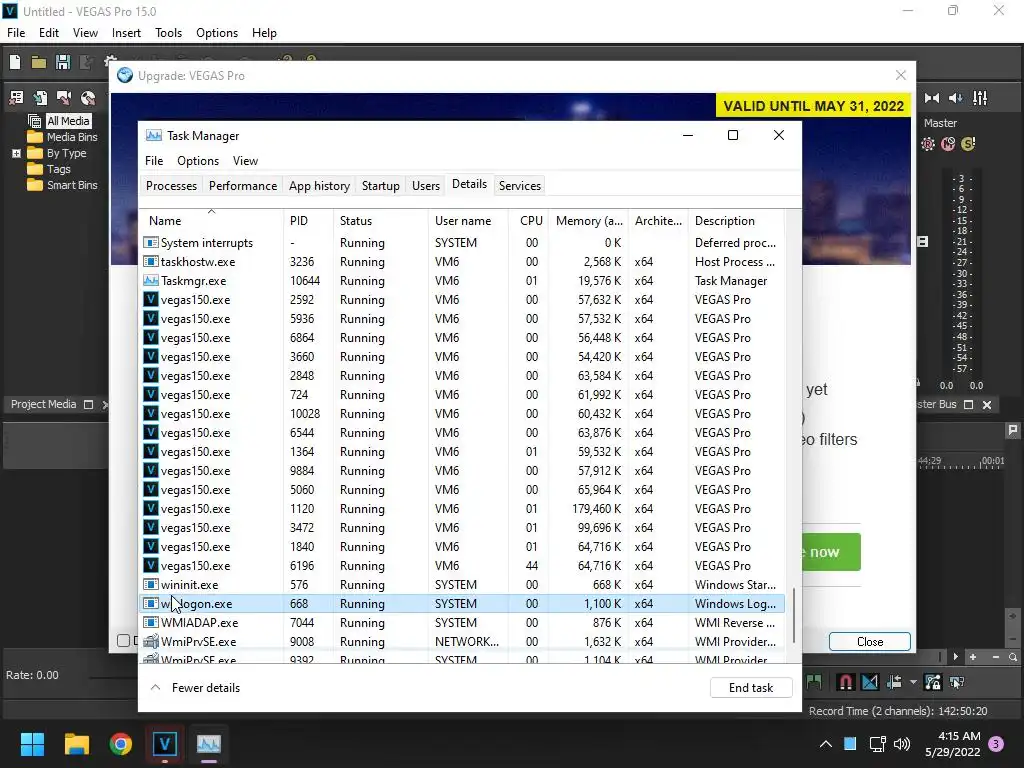Screen dimensions: 1024x768
Task: Open the VEGAS Tools menu
Action: click(x=168, y=33)
